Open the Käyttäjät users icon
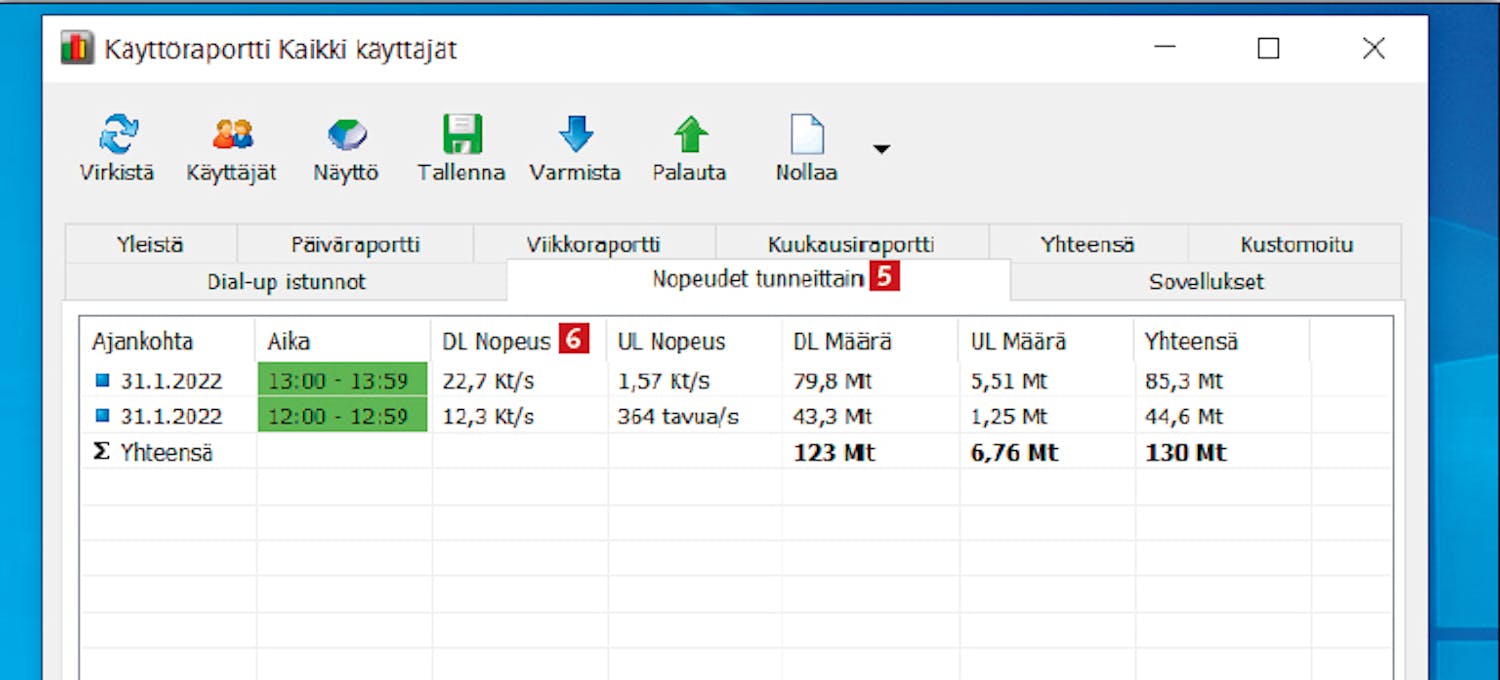The width and height of the screenshot is (1500, 680). click(231, 135)
